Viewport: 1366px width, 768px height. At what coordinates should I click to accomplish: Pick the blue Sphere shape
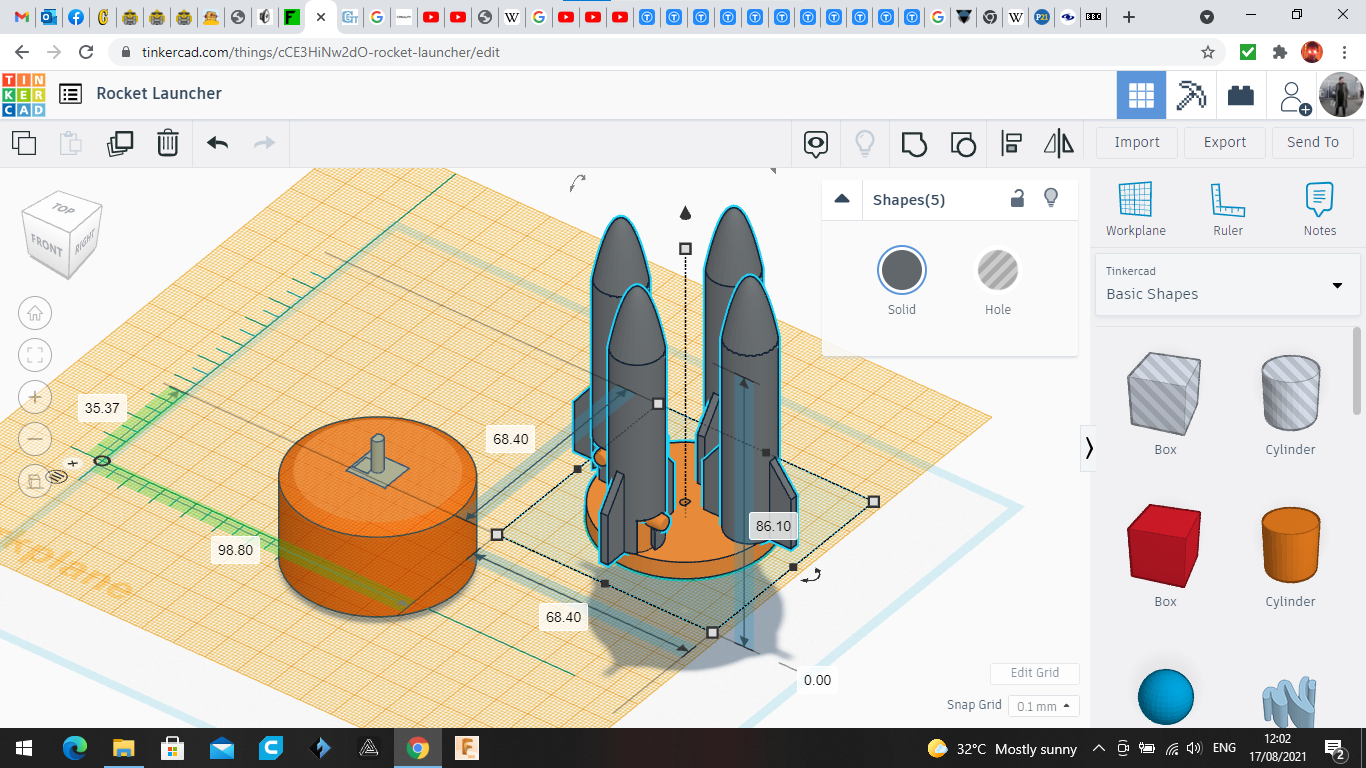pos(1166,697)
